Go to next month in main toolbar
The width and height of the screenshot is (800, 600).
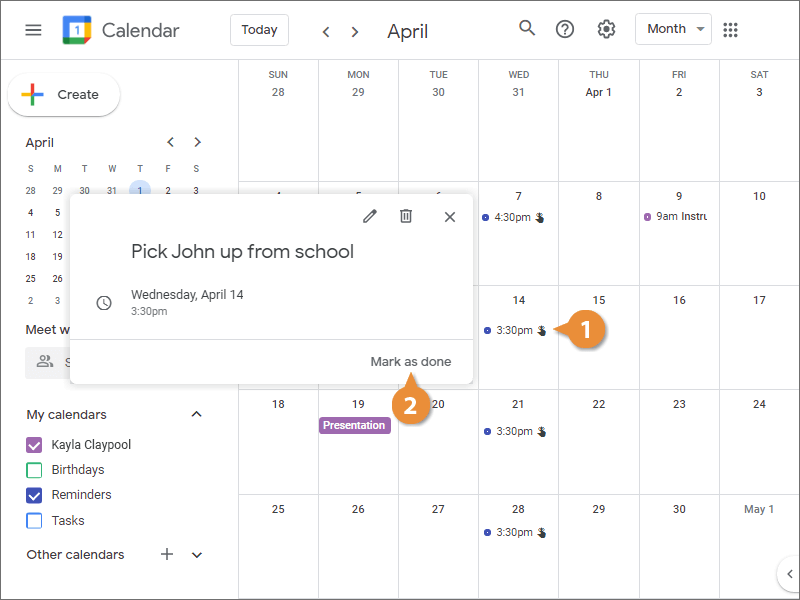coord(355,32)
